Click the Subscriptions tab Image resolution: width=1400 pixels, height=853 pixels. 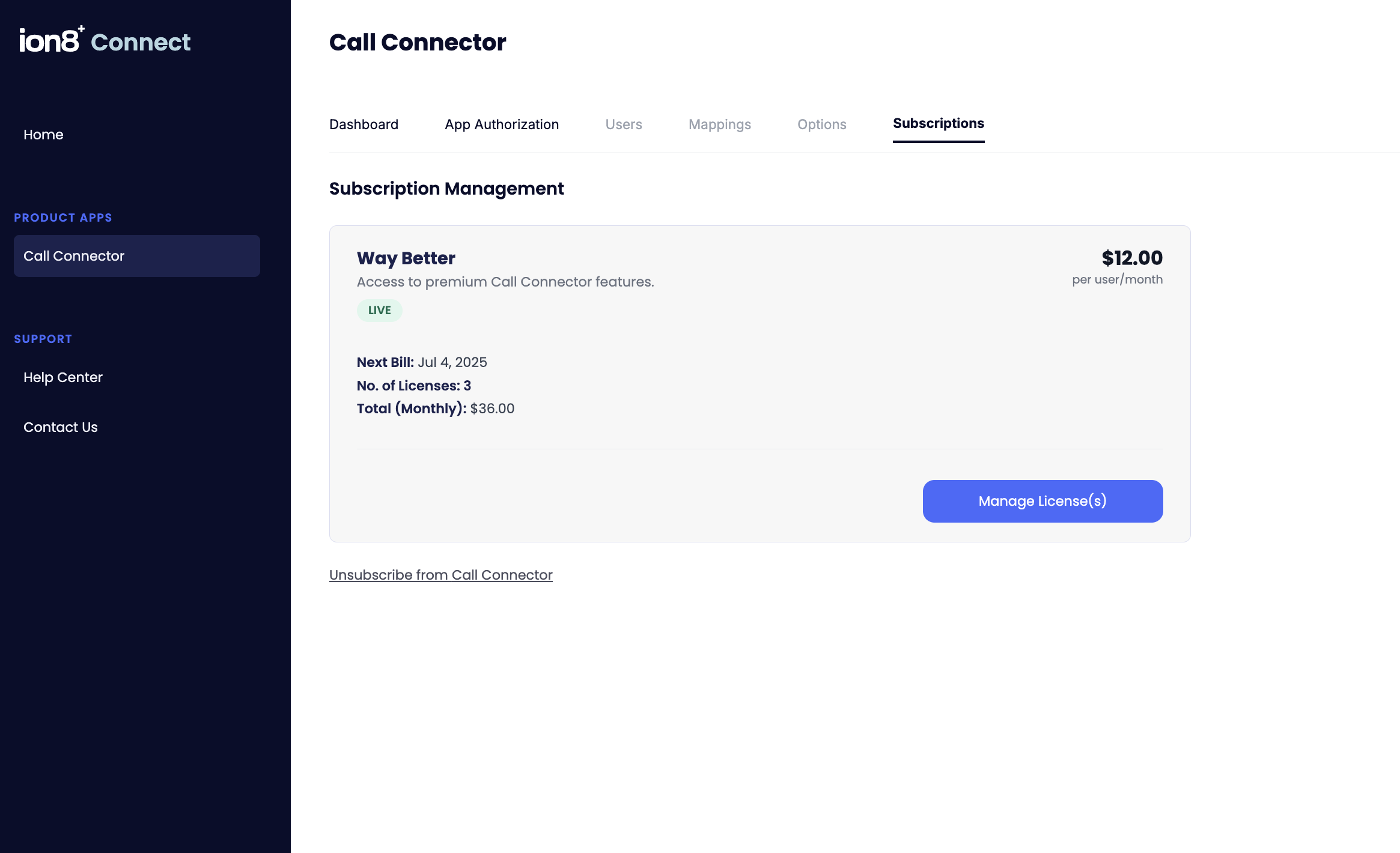[x=939, y=124]
